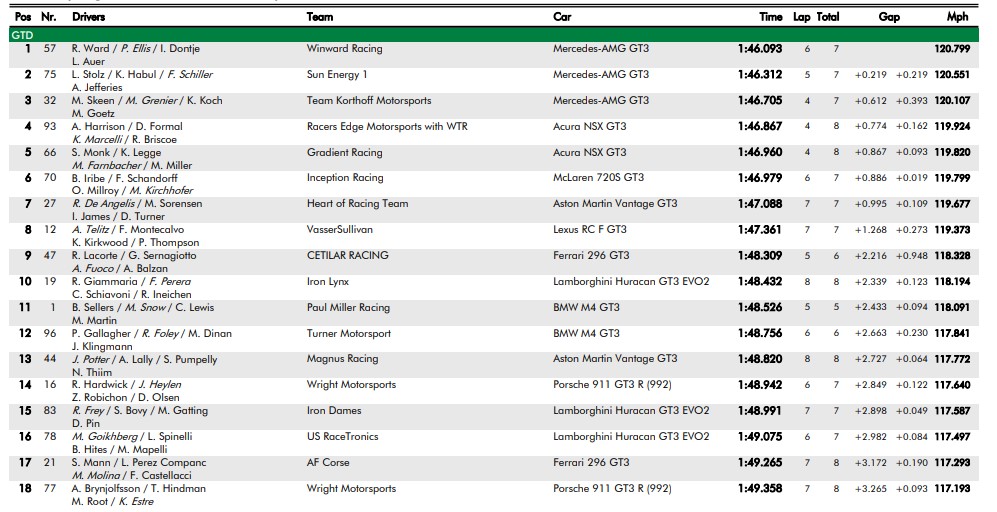997x512 pixels.
Task: Select Team Korthoff Motorsports
Action: tap(369, 101)
